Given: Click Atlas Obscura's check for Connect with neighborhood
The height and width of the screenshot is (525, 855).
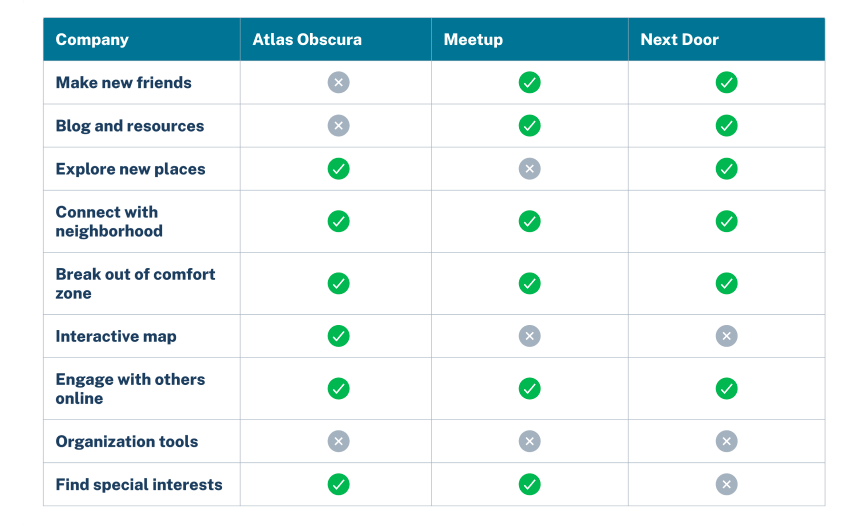Looking at the screenshot, I should pos(338,221).
